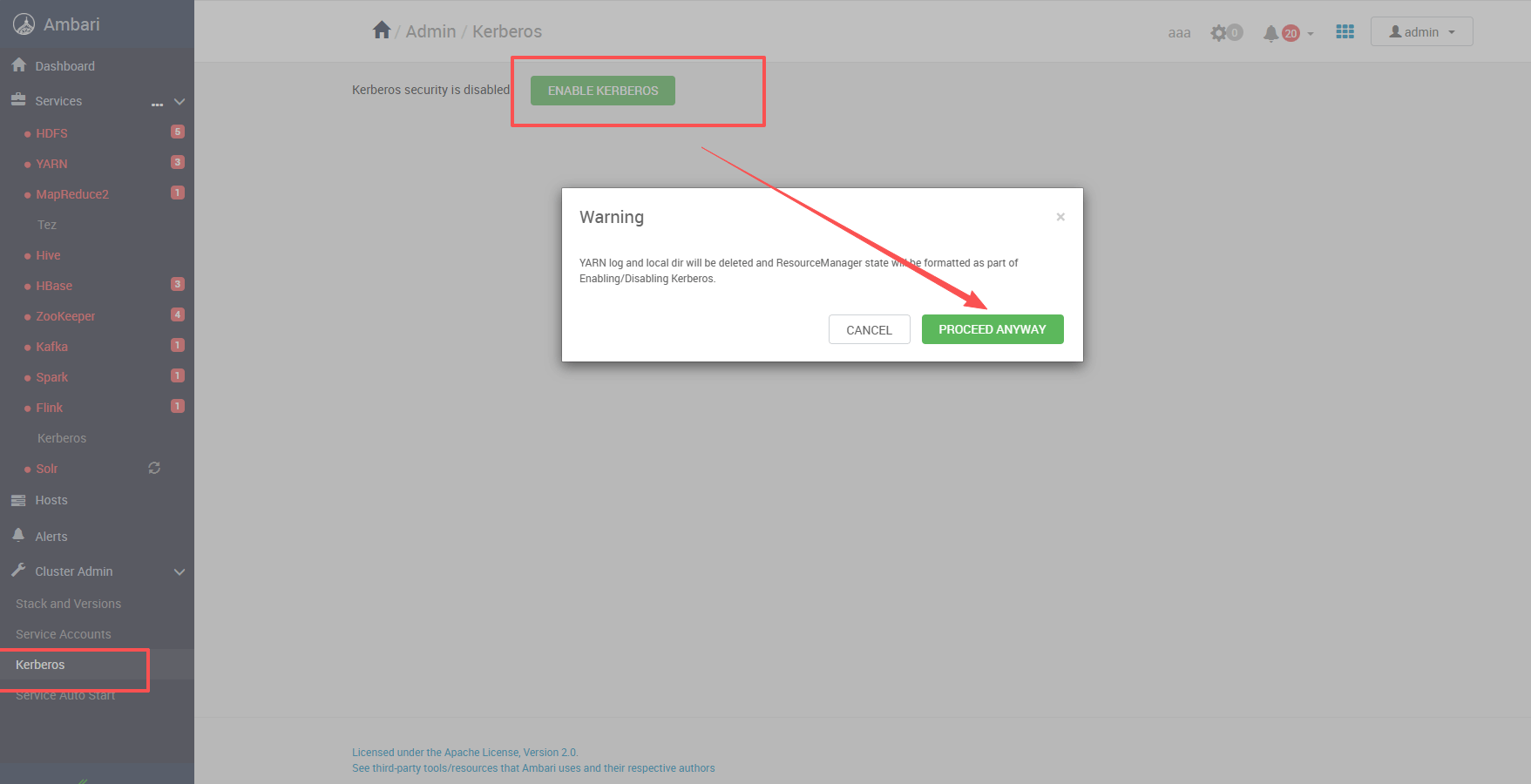Open third-party tools/resources link
The width and height of the screenshot is (1531, 784).
[533, 768]
